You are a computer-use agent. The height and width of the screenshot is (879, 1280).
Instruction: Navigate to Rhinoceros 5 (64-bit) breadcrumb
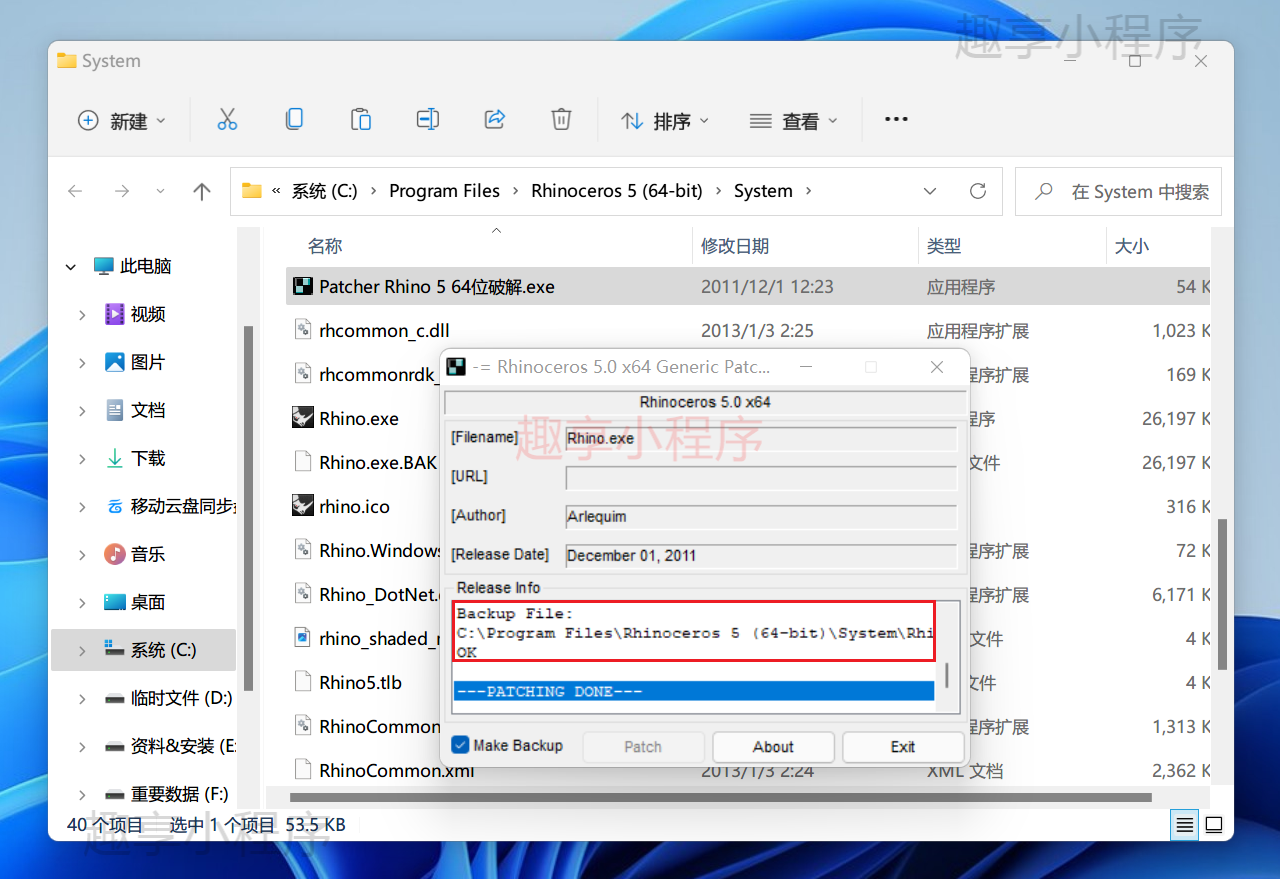[617, 191]
